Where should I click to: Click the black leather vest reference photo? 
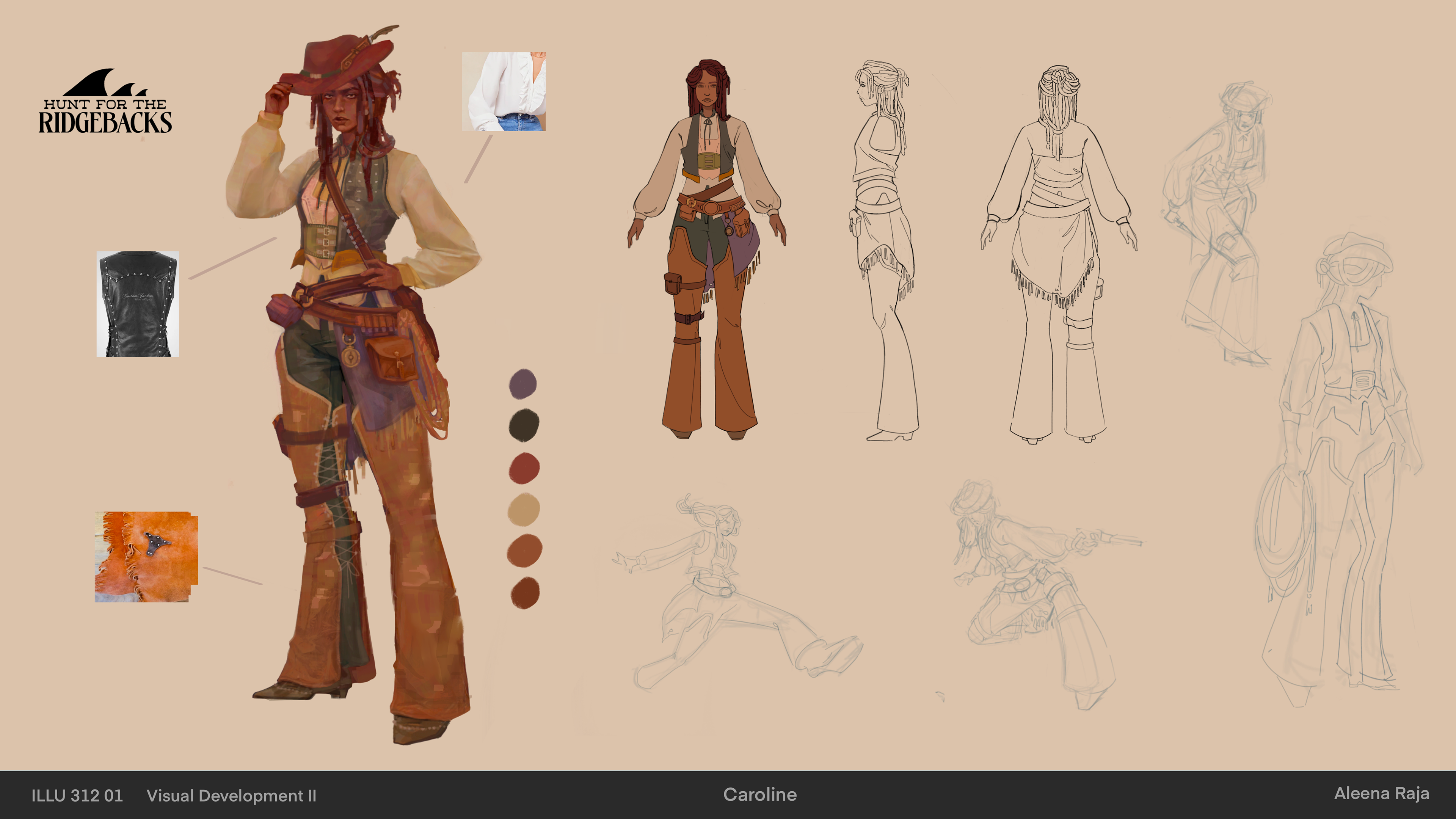(x=138, y=304)
